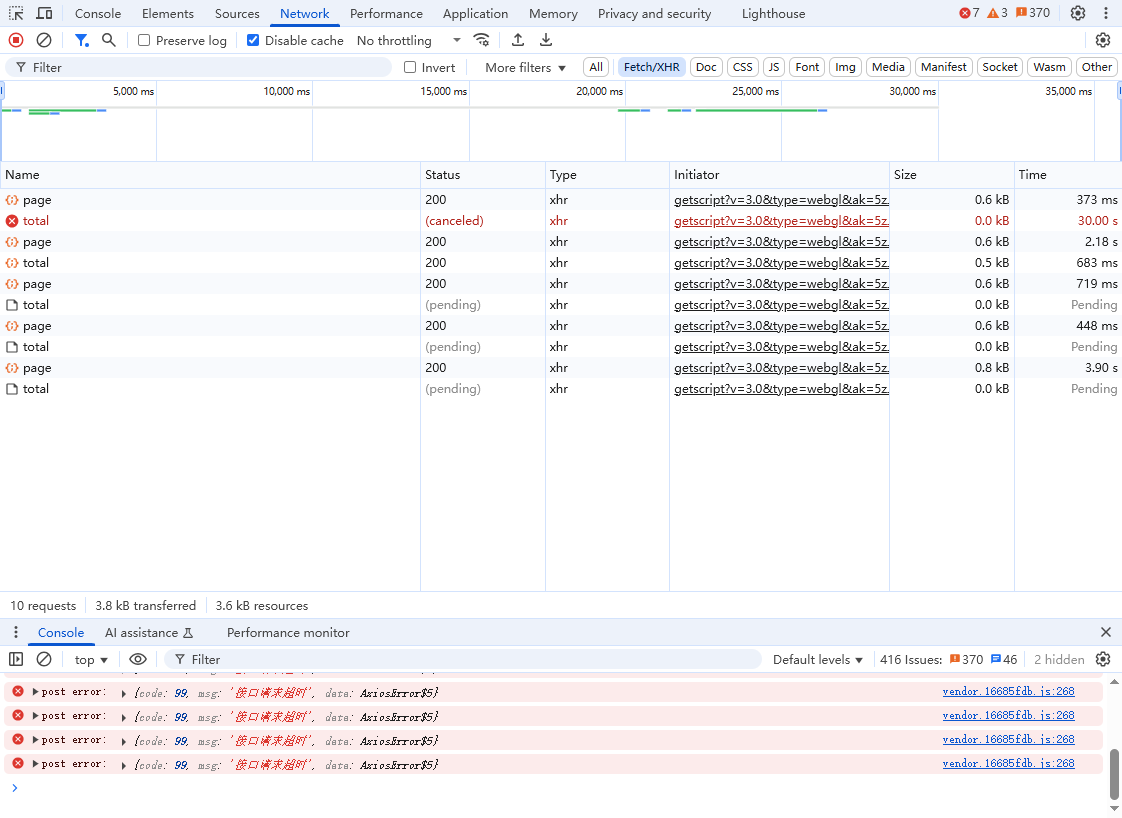
Task: Enable the Preserve log checkbox
Action: 144,41
